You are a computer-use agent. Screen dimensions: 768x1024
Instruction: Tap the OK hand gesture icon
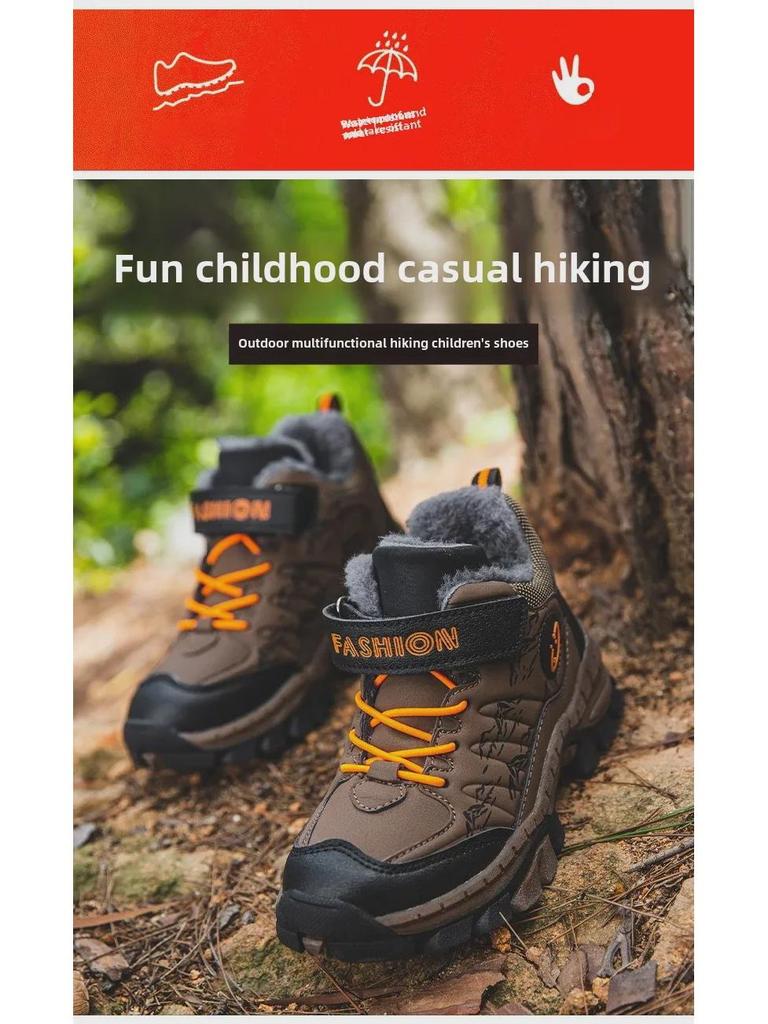click(573, 80)
